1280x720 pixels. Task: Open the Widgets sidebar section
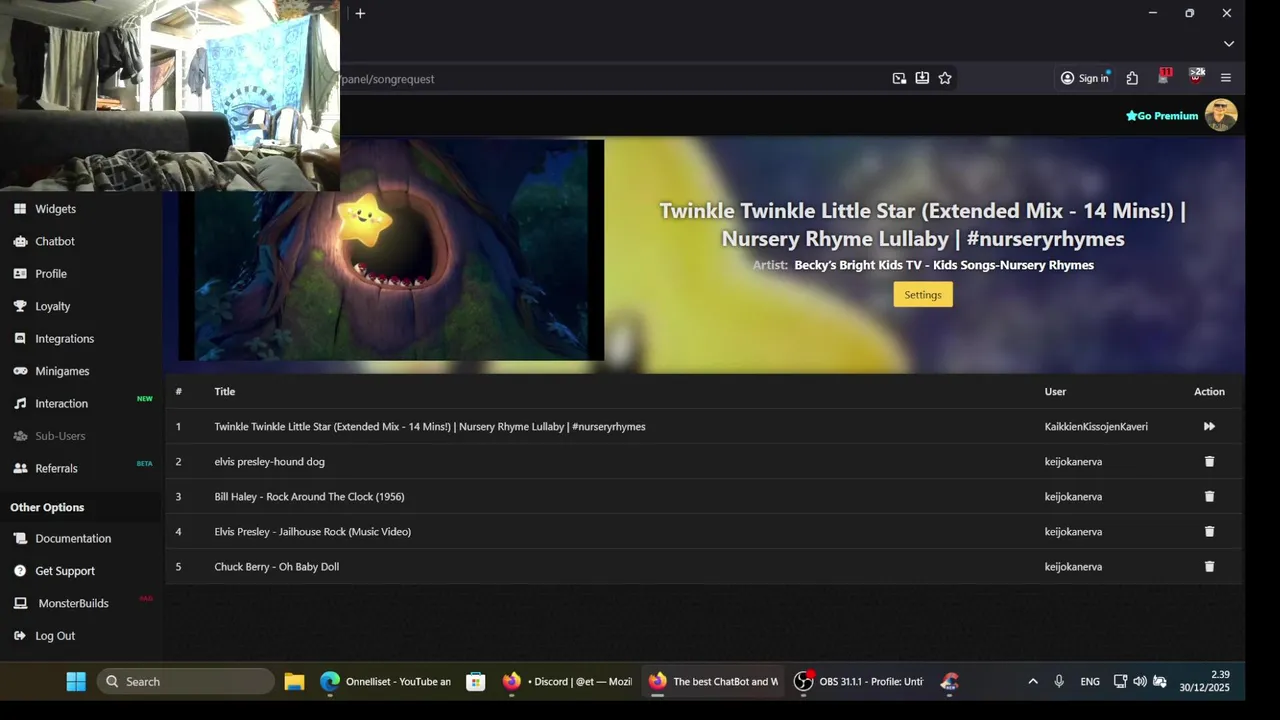55,209
